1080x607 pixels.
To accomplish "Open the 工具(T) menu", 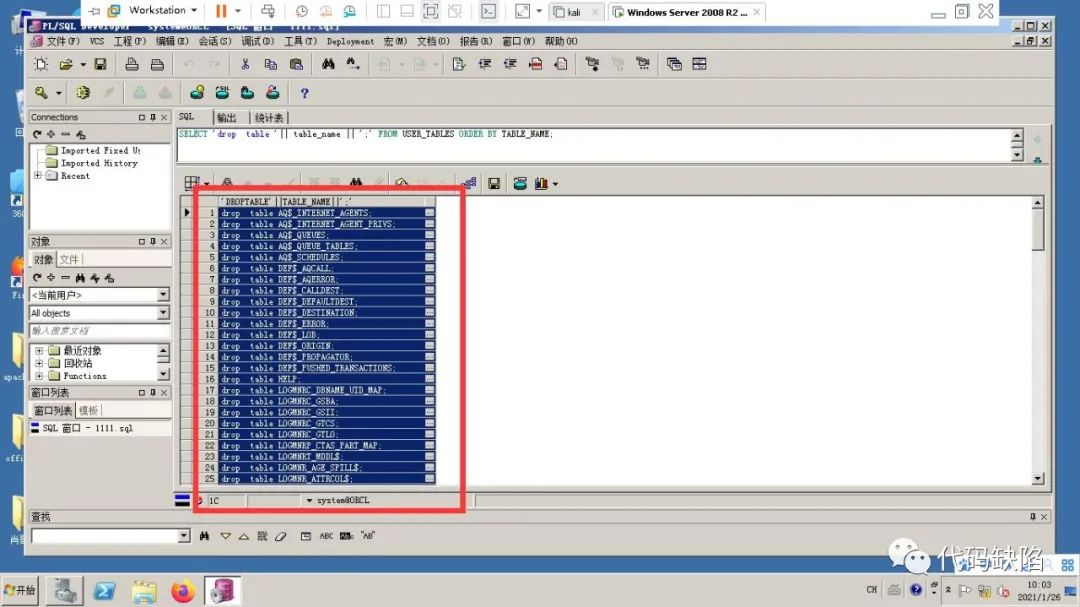I will [x=300, y=42].
